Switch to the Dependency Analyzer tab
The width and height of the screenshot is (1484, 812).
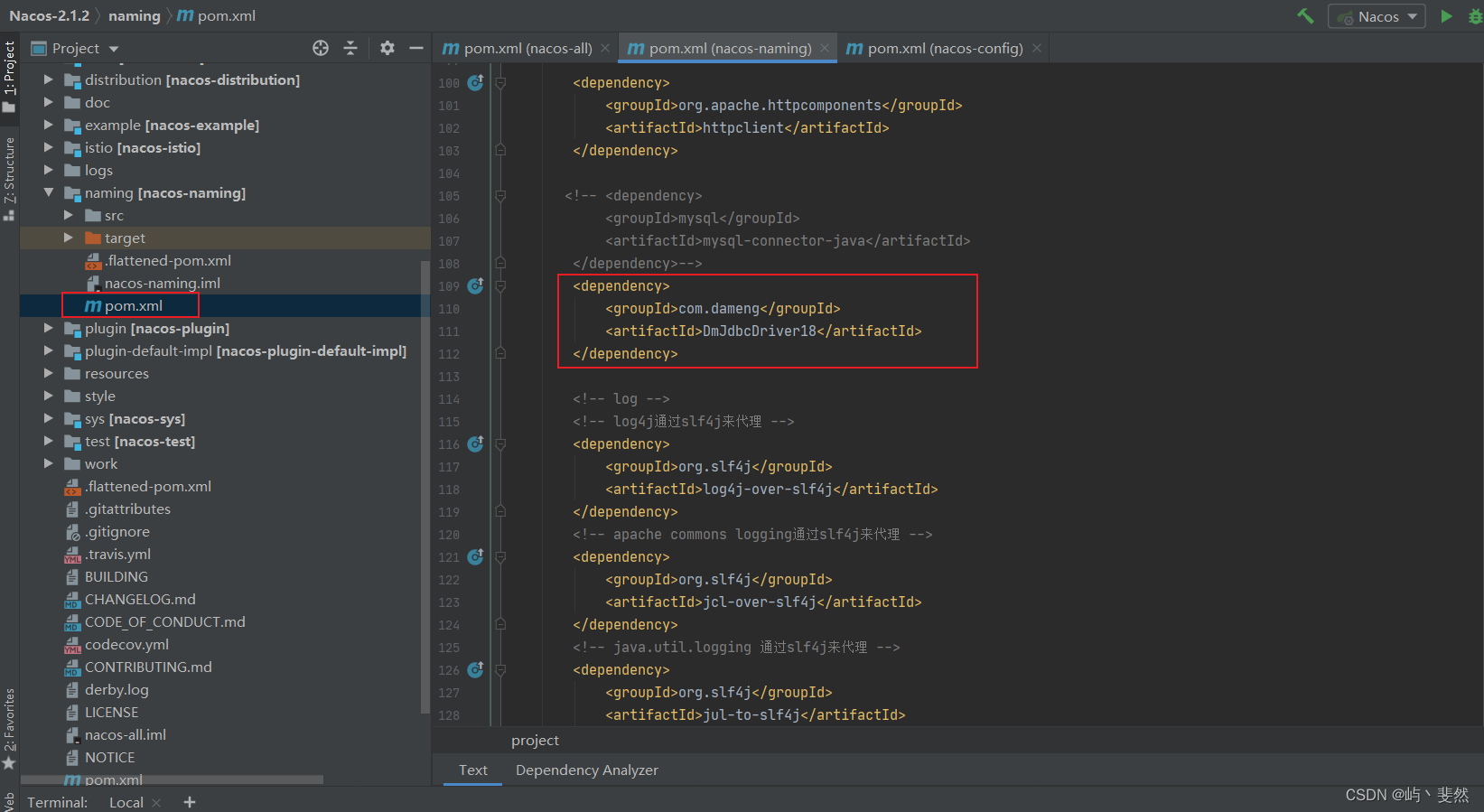click(587, 770)
